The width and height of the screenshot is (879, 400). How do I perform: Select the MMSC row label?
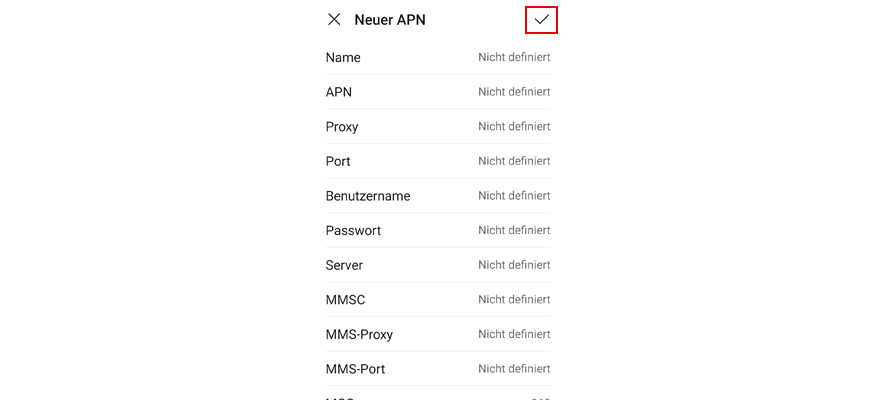[345, 300]
